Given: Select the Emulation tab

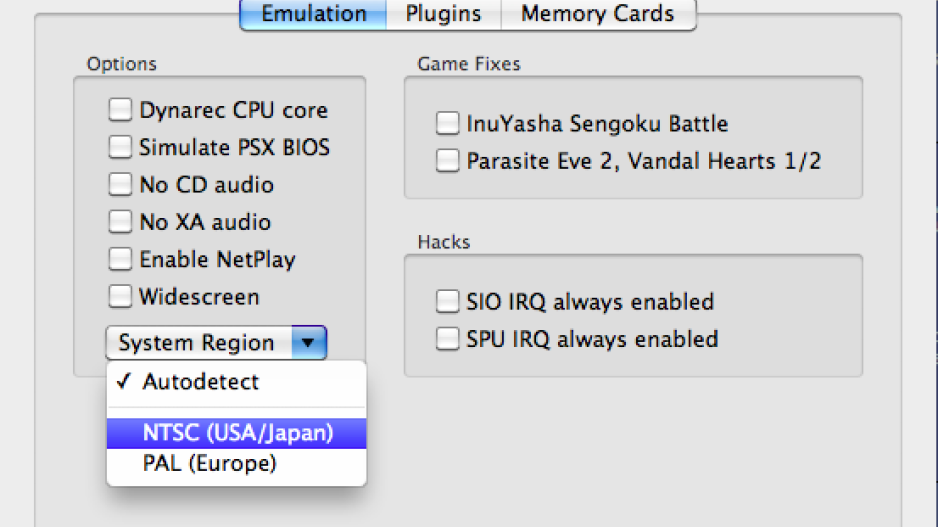Looking at the screenshot, I should 313,14.
